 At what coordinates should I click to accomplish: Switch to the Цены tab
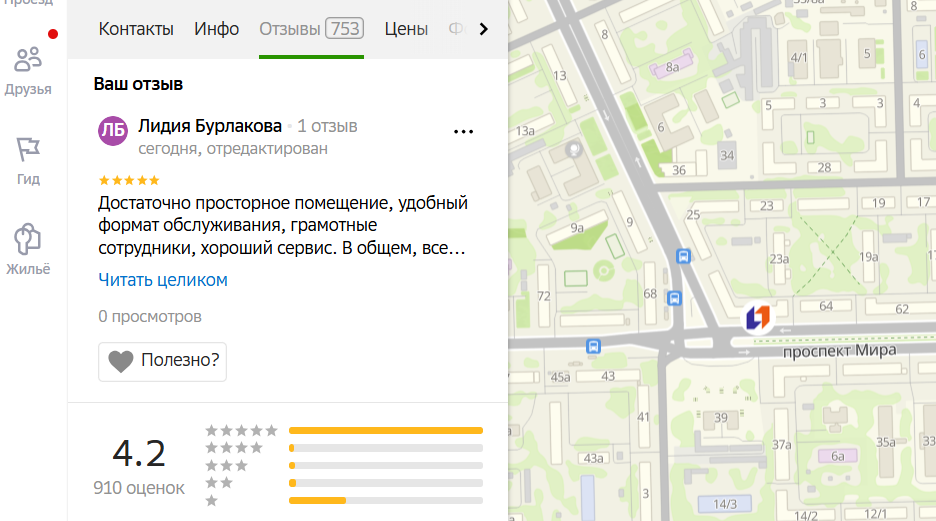(x=406, y=29)
